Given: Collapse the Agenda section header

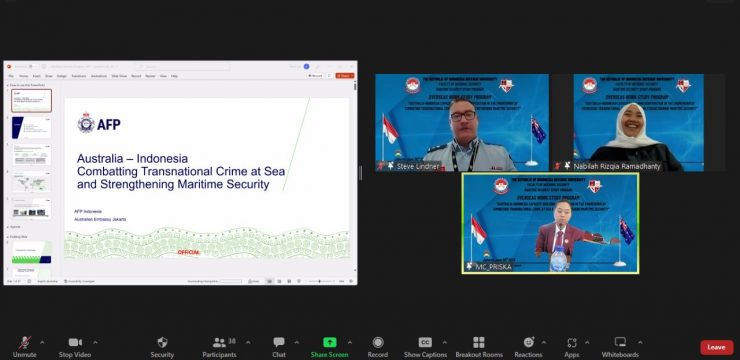Looking at the screenshot, I should [x=8, y=227].
